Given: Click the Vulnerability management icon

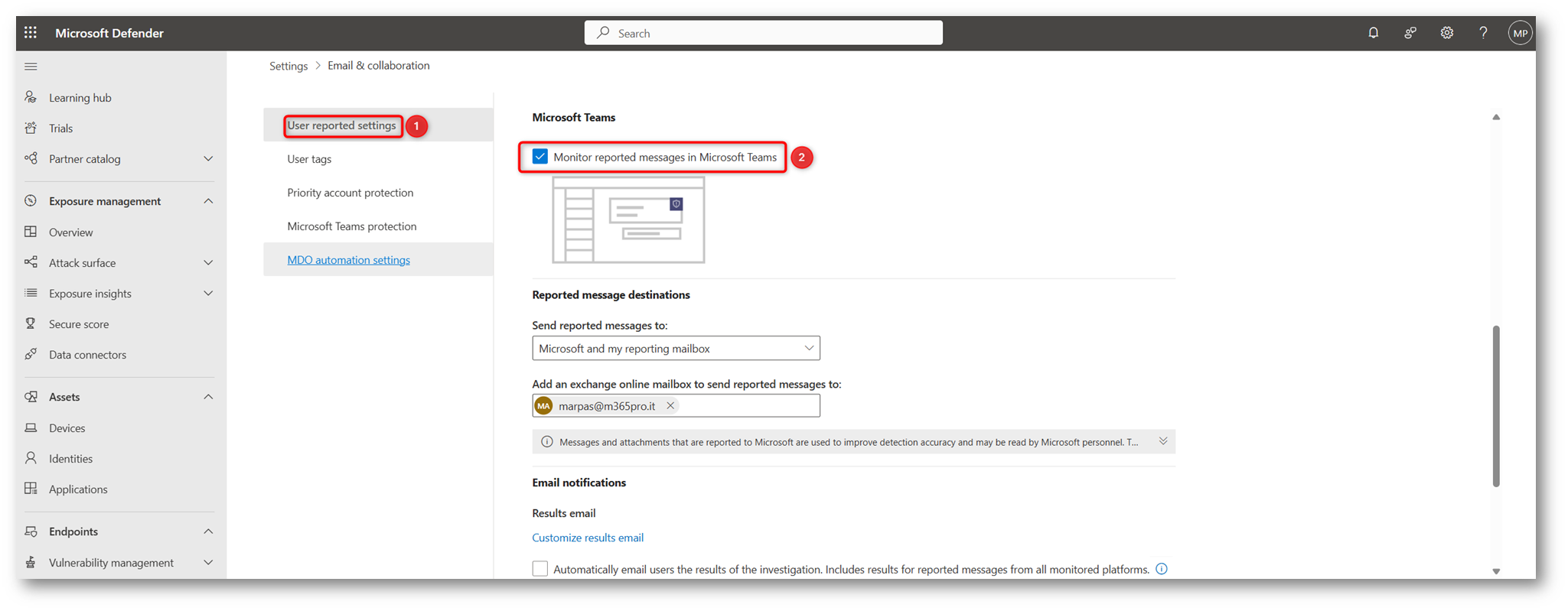Looking at the screenshot, I should [31, 562].
